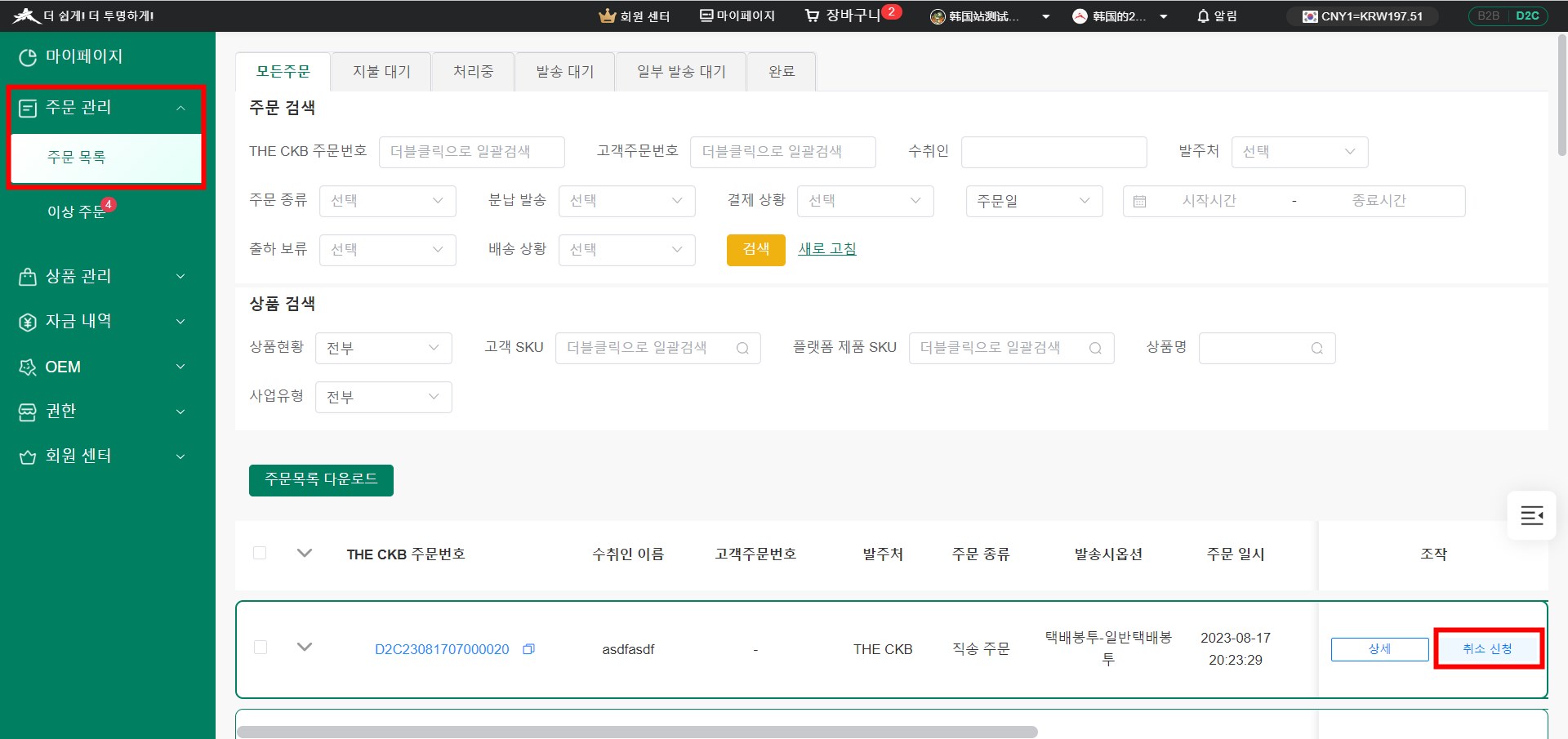Click the notification bell 알림
Viewport: 1568px width, 739px height.
point(1216,16)
